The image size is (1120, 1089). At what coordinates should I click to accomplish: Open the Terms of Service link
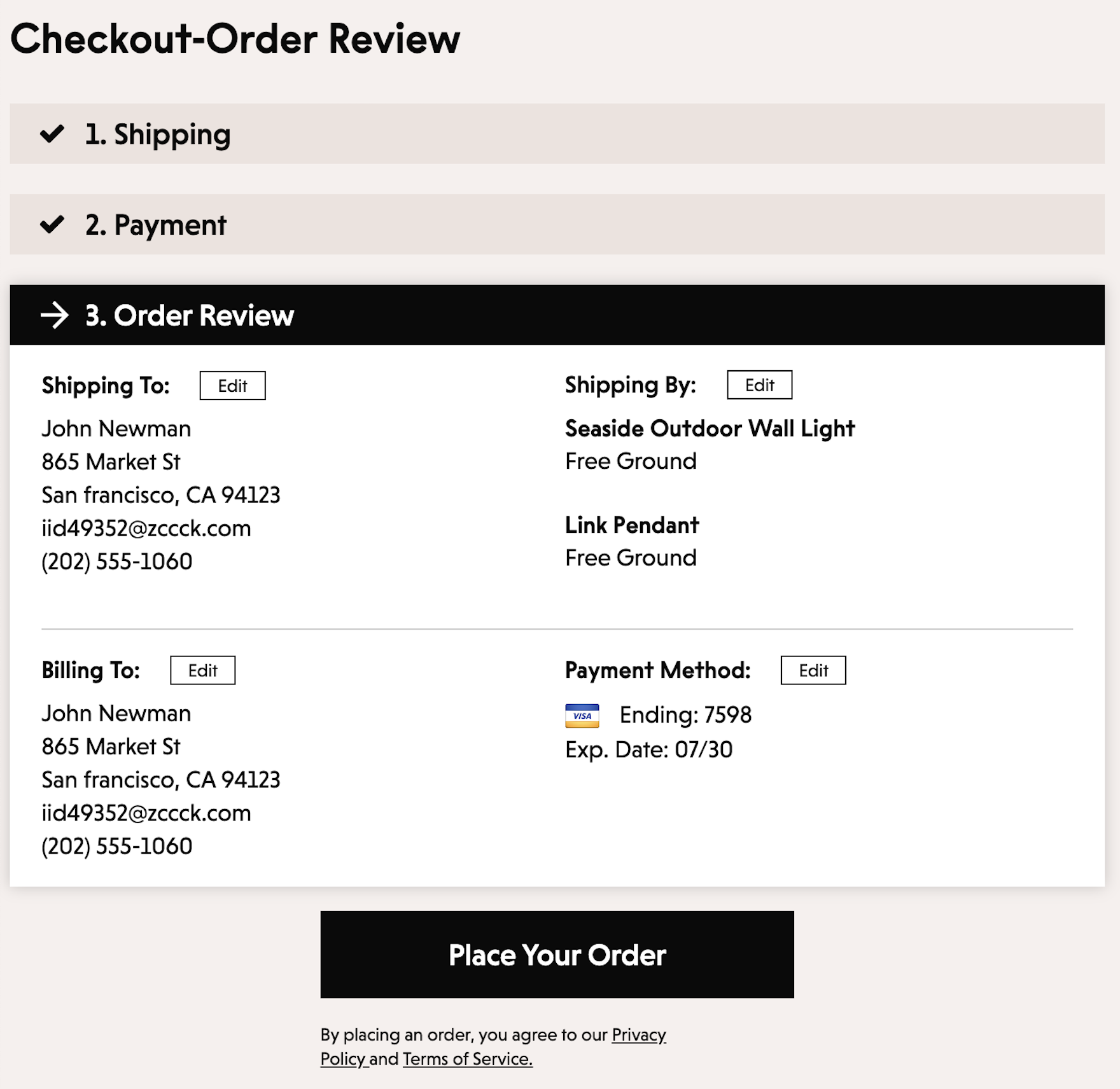coord(467,1059)
